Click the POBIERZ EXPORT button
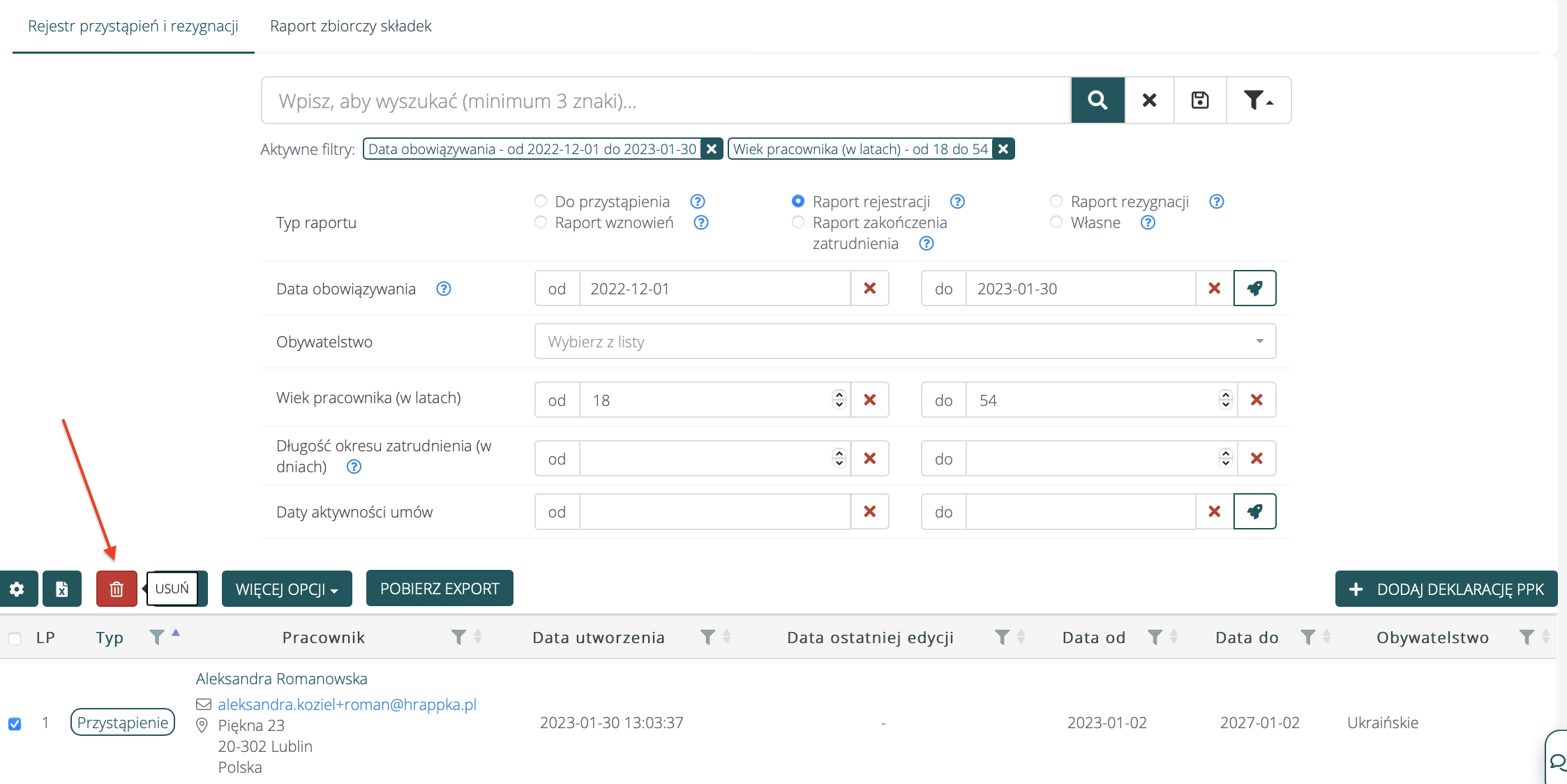Screen dimensions: 1567x784 tap(440, 589)
